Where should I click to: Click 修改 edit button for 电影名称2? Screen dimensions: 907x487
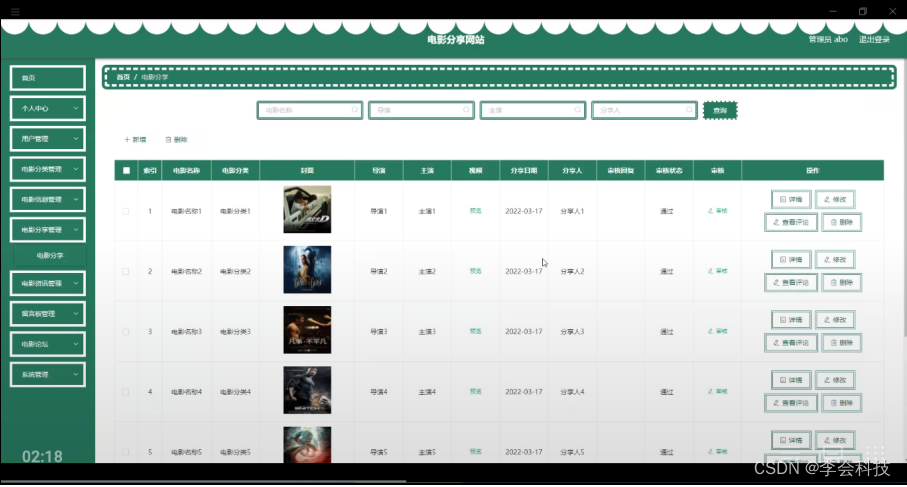tap(835, 260)
